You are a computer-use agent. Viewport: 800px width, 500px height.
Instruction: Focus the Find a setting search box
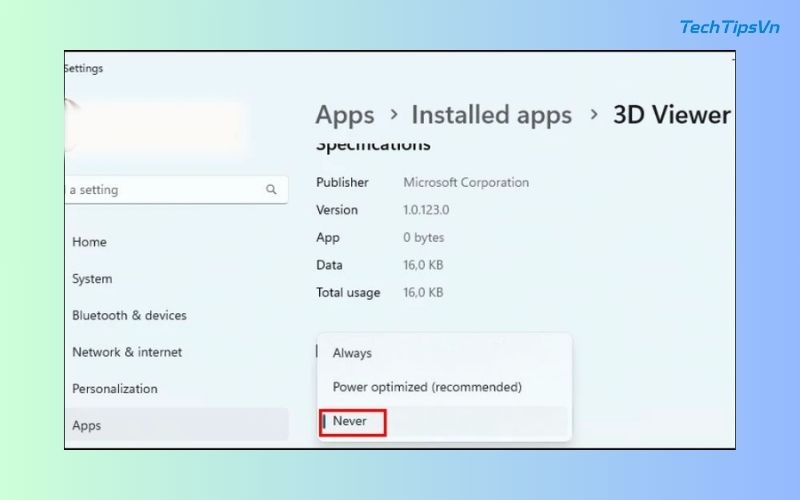pos(177,190)
